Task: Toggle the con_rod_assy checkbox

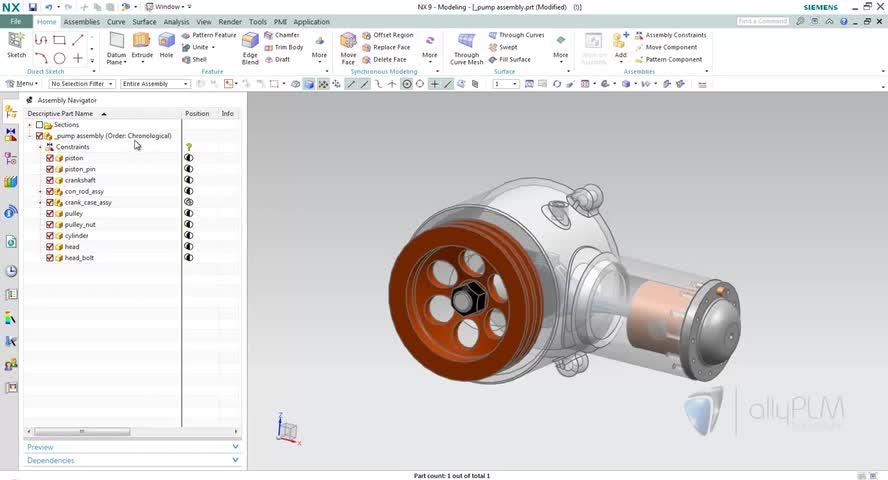Action: tap(50, 191)
